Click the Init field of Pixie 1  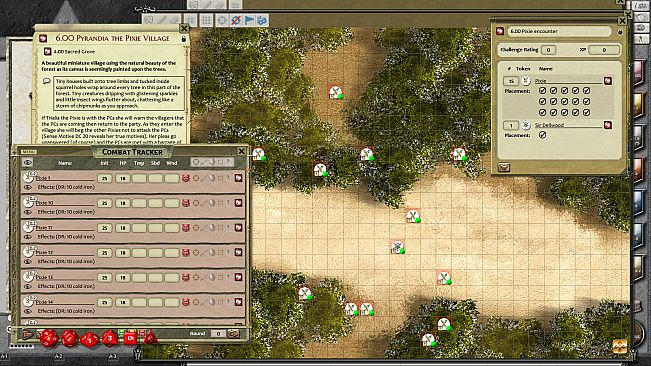[105, 178]
